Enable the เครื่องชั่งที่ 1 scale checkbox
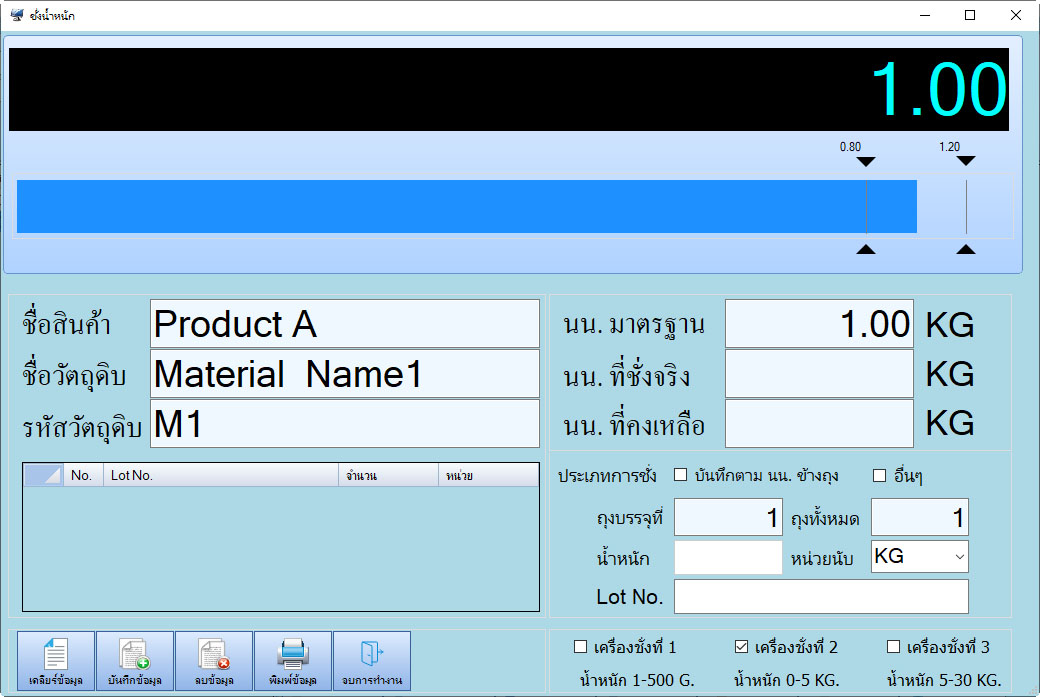1040x697 pixels. [x=581, y=646]
